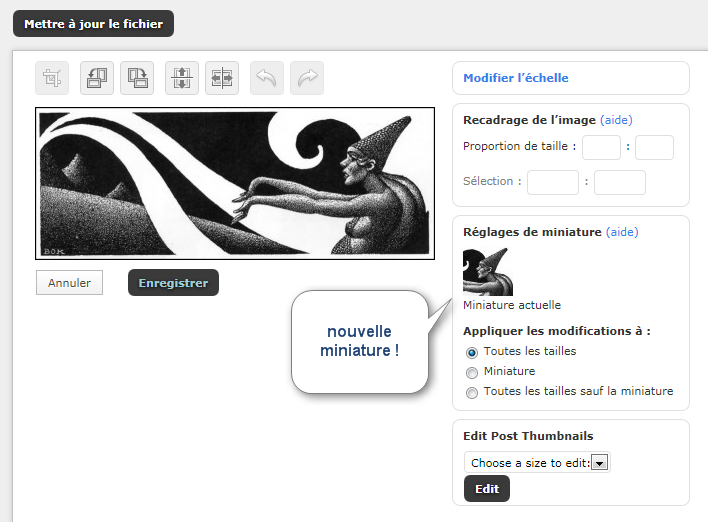Screen dimensions: 708x522
Task: Select Toutes les tailles sauf la miniature
Action: 471,393
